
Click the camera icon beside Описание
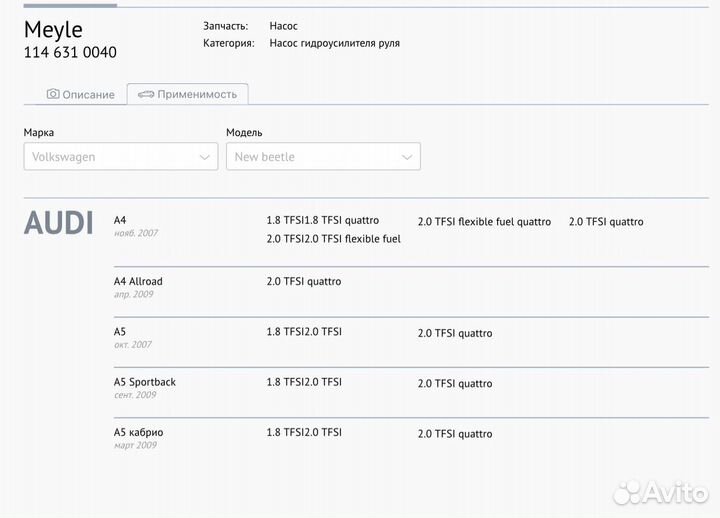53,94
